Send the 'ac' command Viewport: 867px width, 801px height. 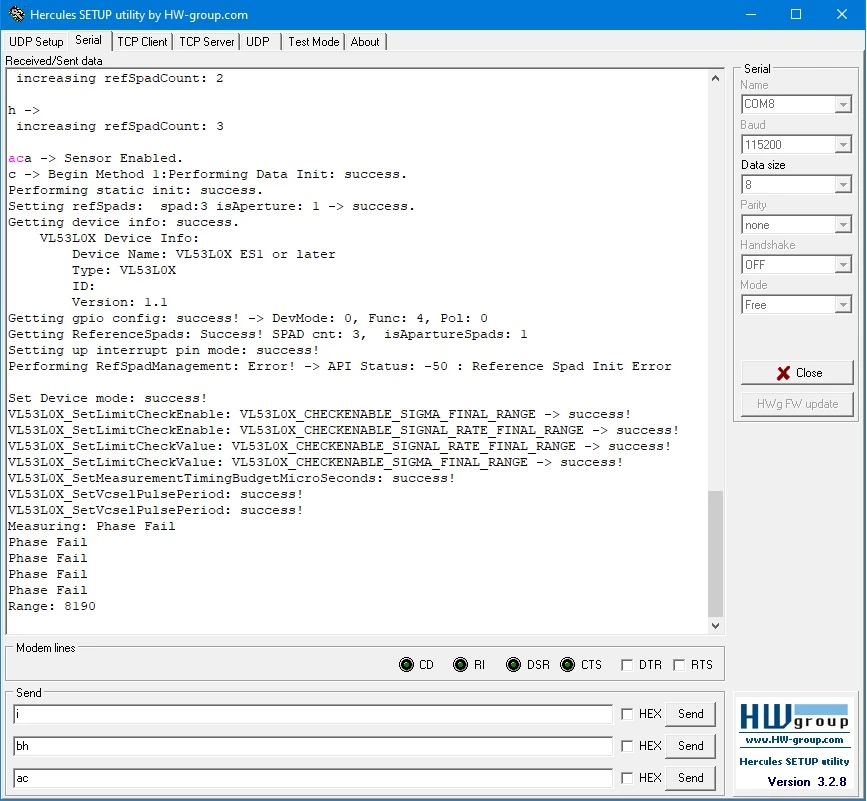click(691, 778)
